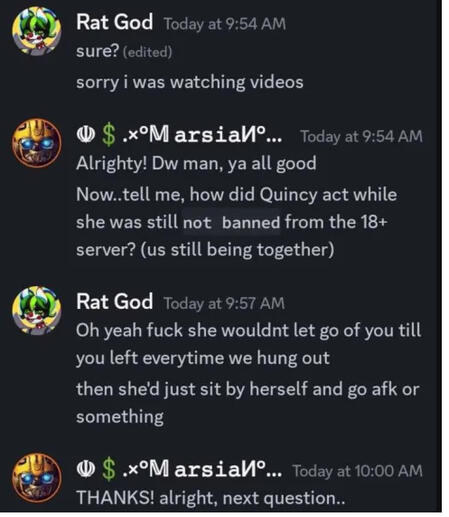Open Rat God's avatar at the top

point(37,31)
